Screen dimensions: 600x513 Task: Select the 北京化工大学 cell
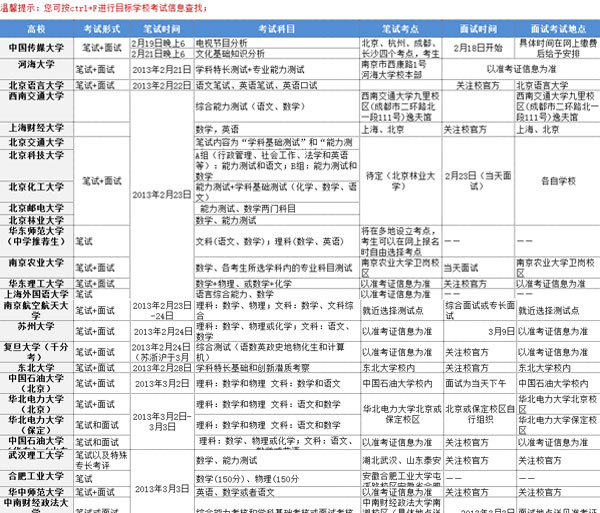36,191
